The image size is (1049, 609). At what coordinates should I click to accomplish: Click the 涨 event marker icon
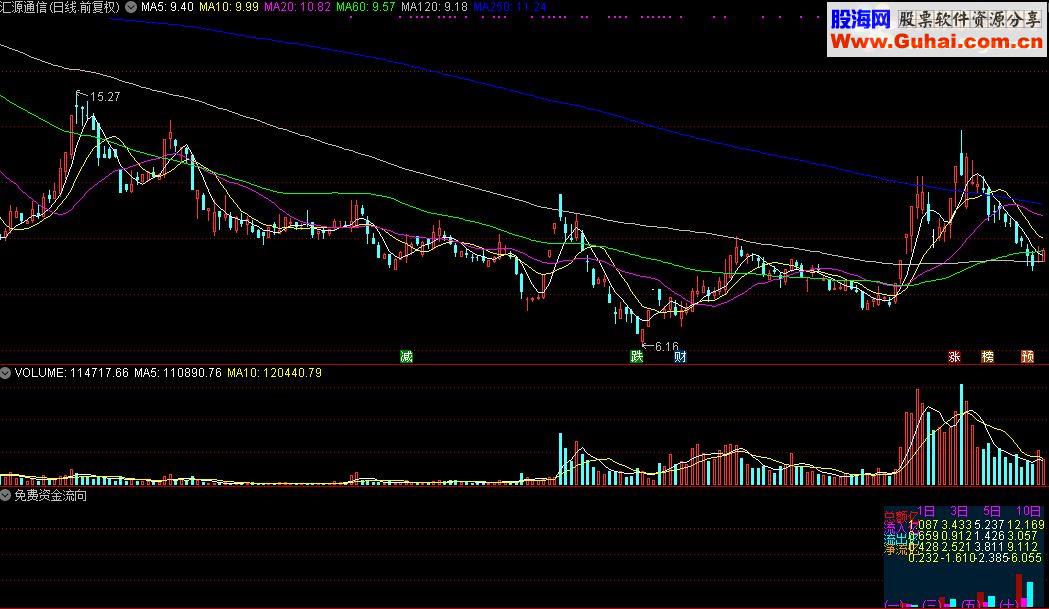point(955,357)
